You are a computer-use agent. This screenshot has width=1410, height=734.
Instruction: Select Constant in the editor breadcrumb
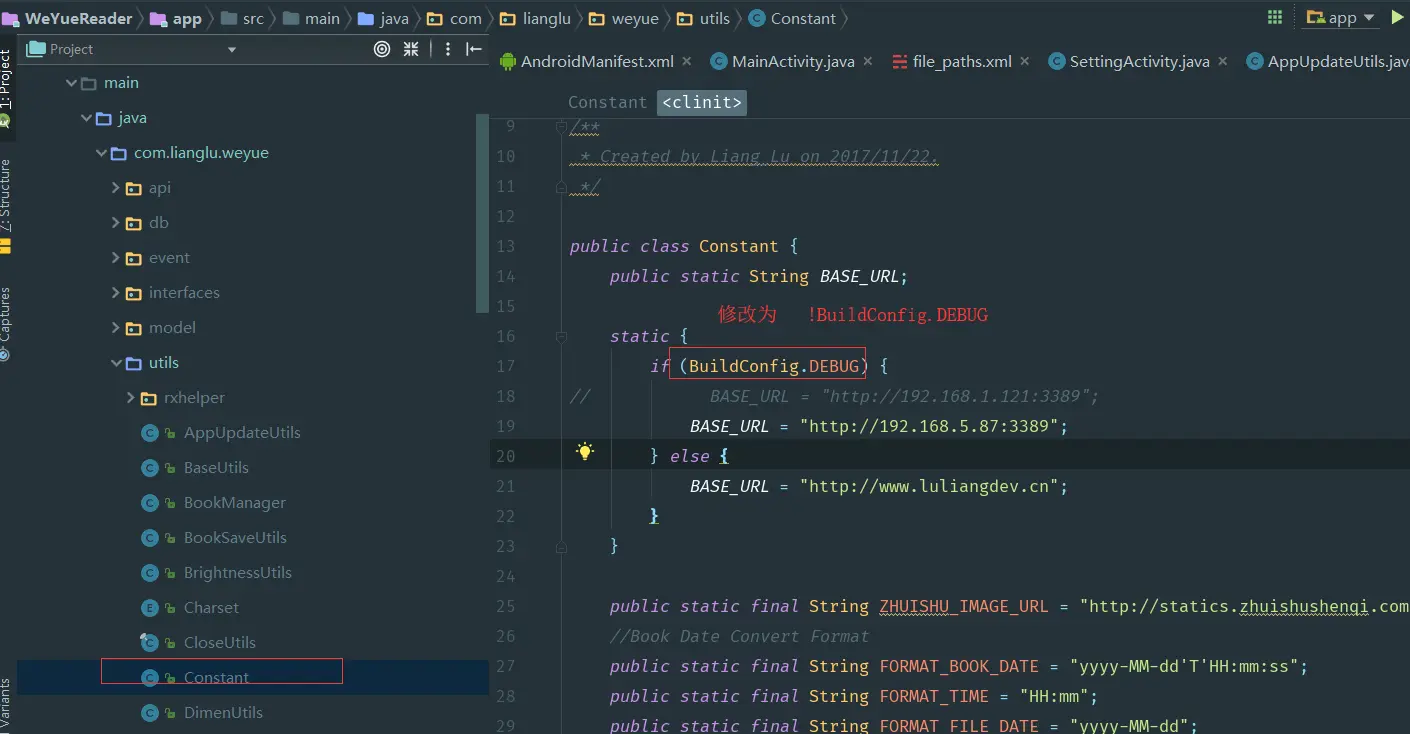click(607, 102)
